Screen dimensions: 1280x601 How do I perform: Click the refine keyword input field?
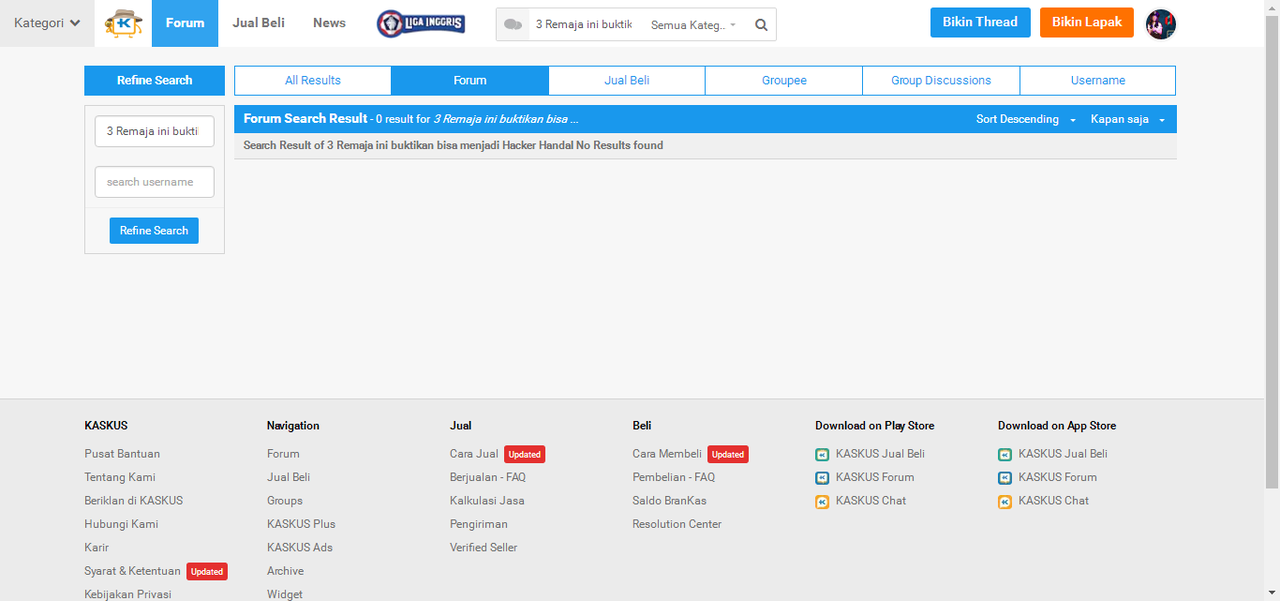tap(155, 131)
